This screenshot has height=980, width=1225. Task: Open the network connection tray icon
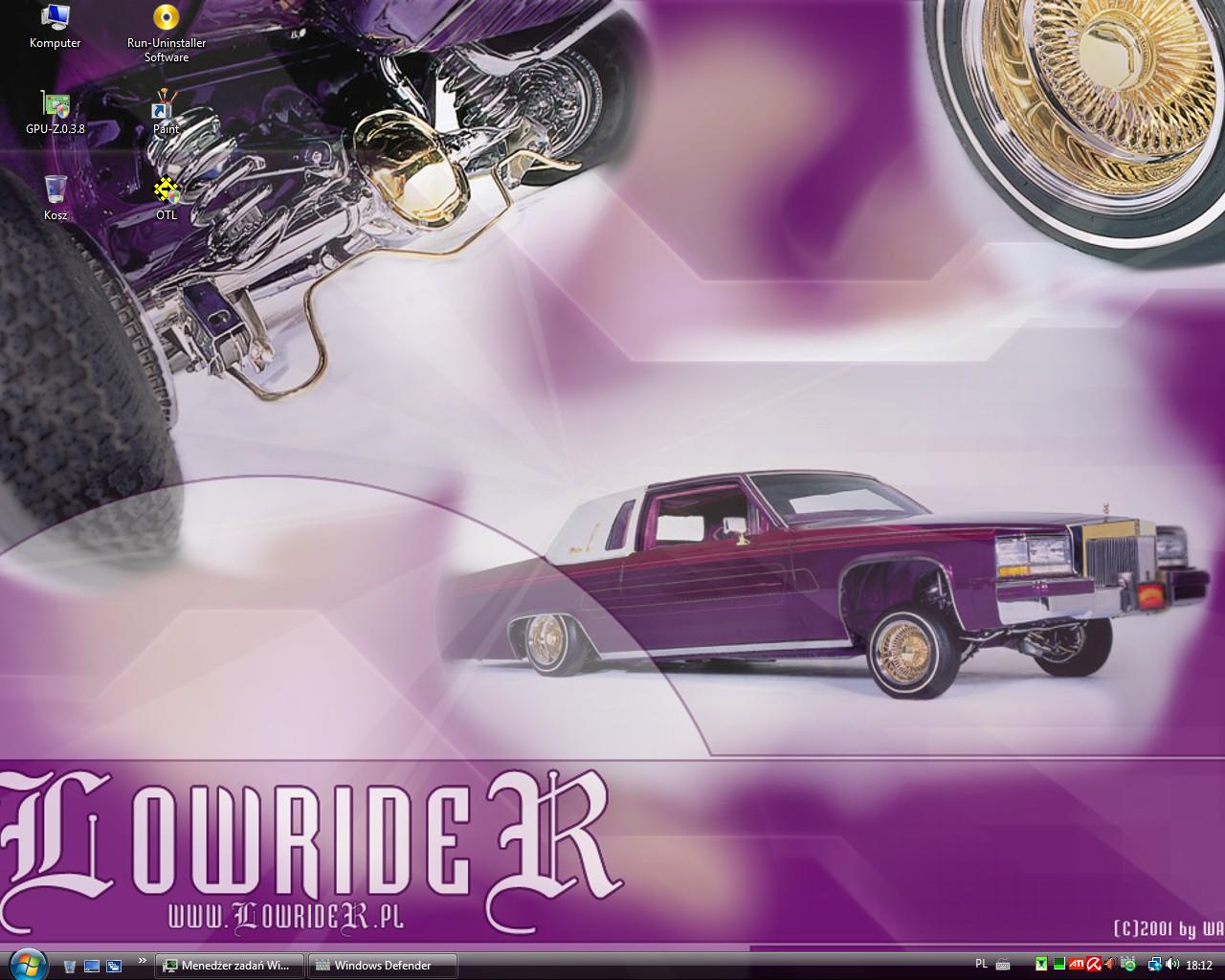click(x=1155, y=965)
